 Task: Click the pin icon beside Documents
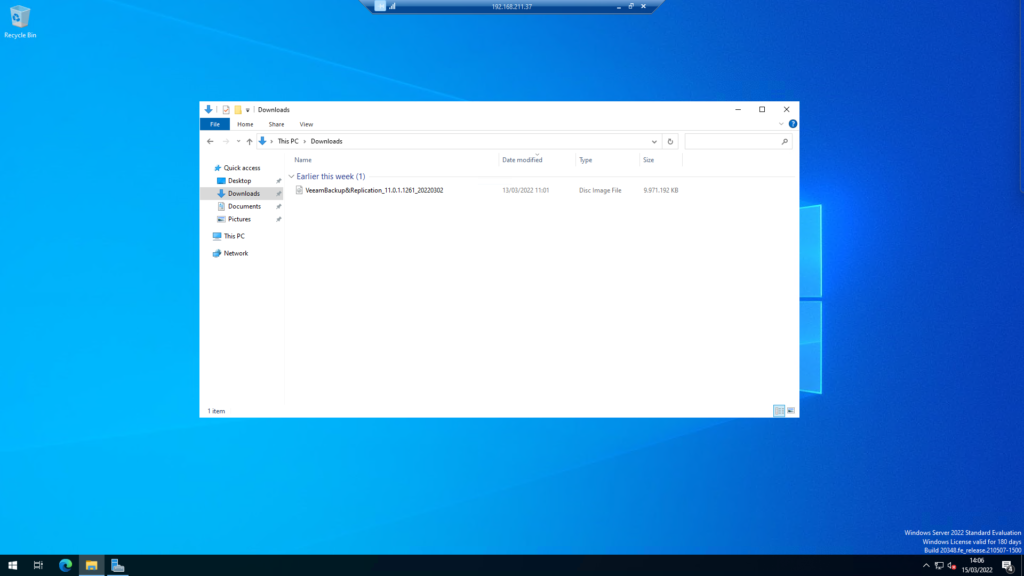click(x=279, y=206)
